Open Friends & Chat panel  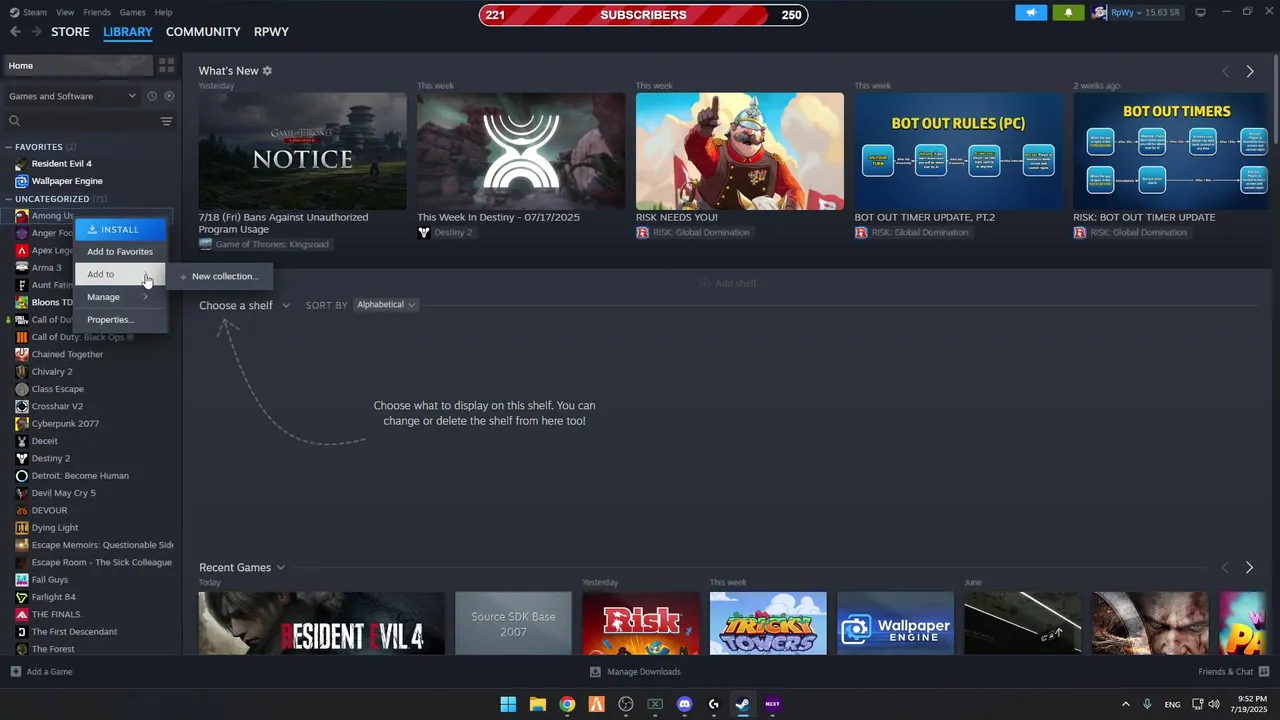pos(1233,672)
